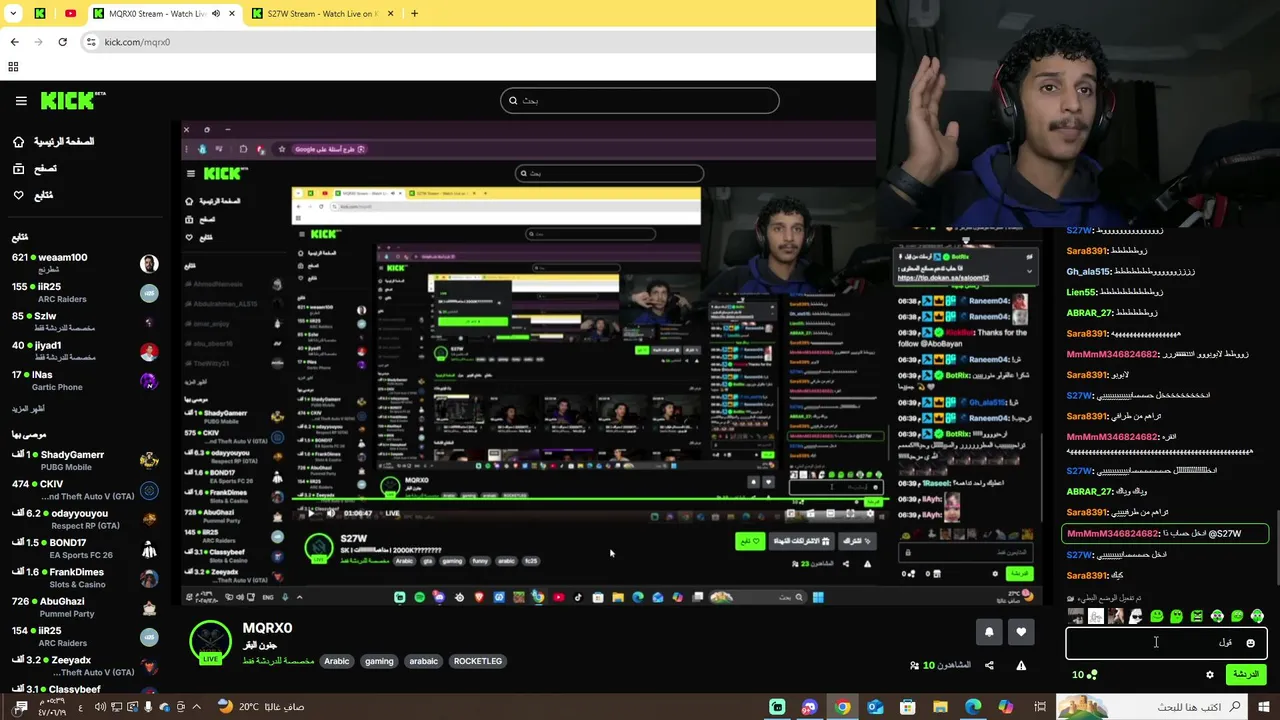1280x720 pixels.
Task: Click the Arabic tag
Action: (337, 661)
